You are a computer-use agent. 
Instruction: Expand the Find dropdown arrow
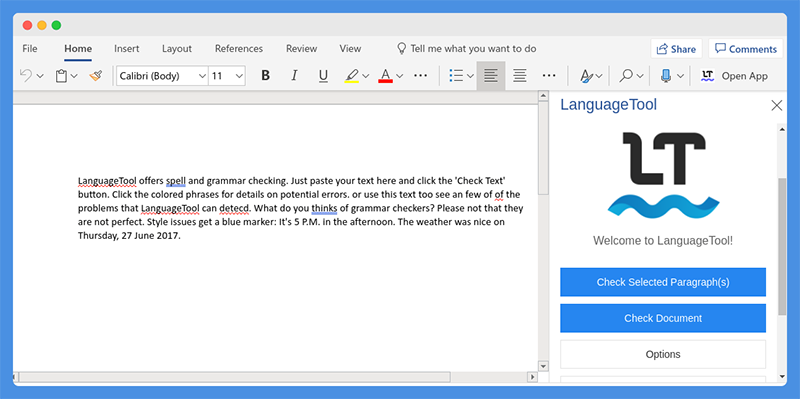pyautogui.click(x=640, y=77)
